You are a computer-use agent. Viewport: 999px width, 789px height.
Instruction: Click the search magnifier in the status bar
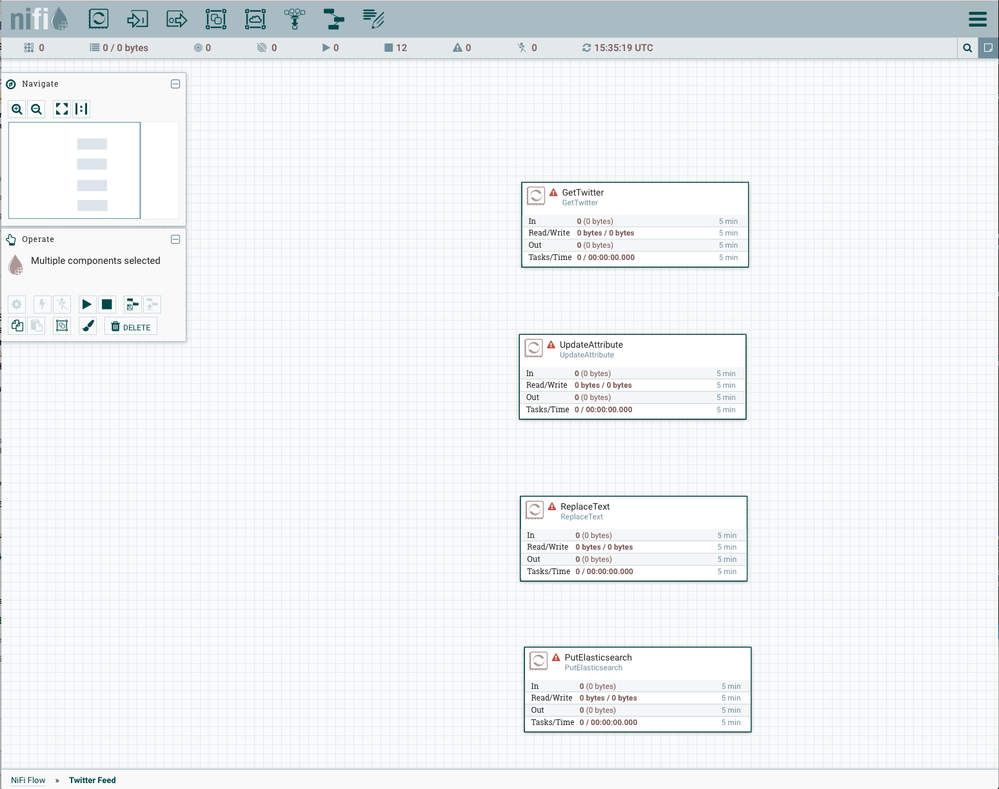click(966, 47)
